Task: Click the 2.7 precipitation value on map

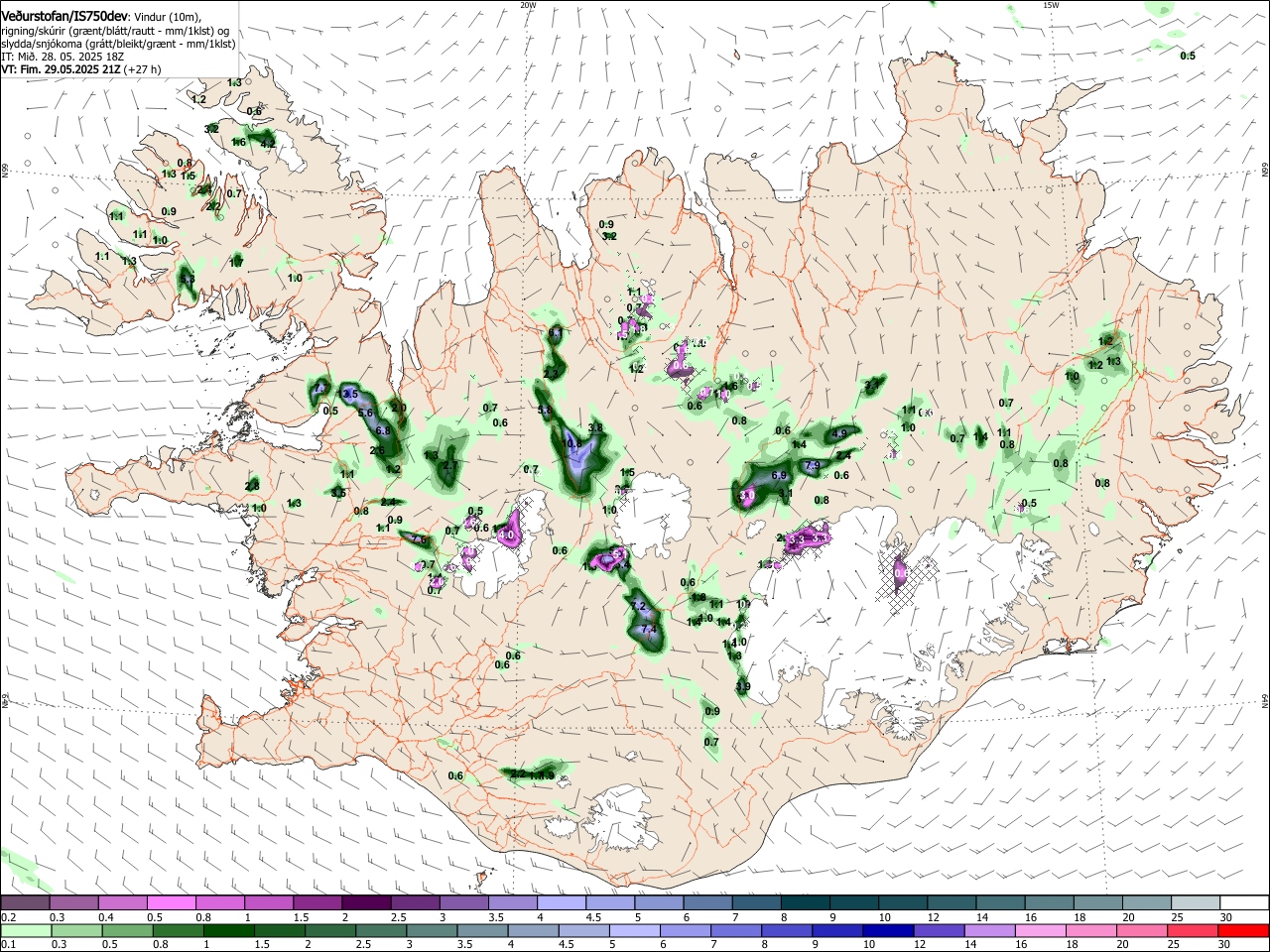Action: (450, 465)
